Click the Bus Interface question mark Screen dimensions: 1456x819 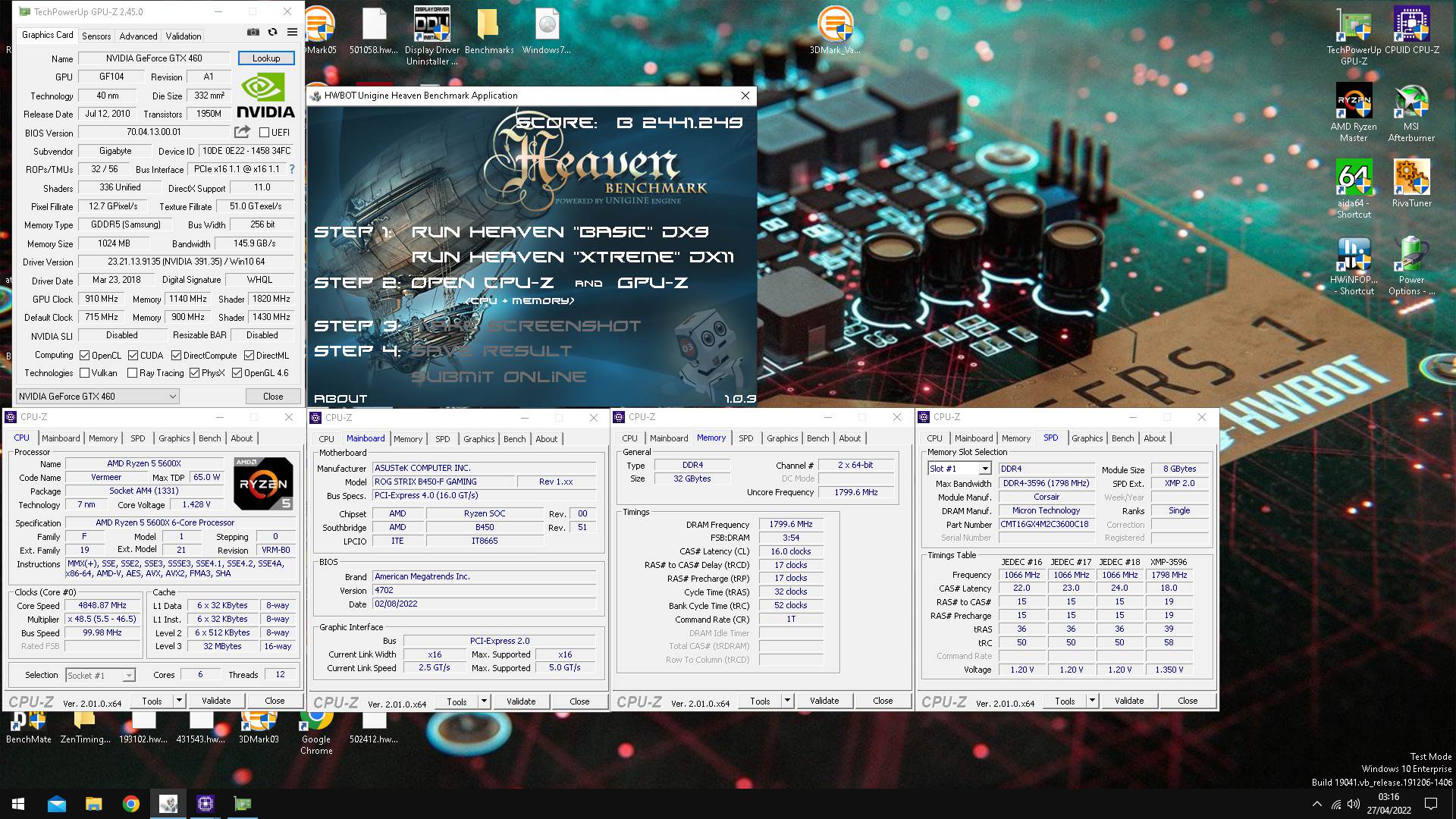click(x=292, y=169)
